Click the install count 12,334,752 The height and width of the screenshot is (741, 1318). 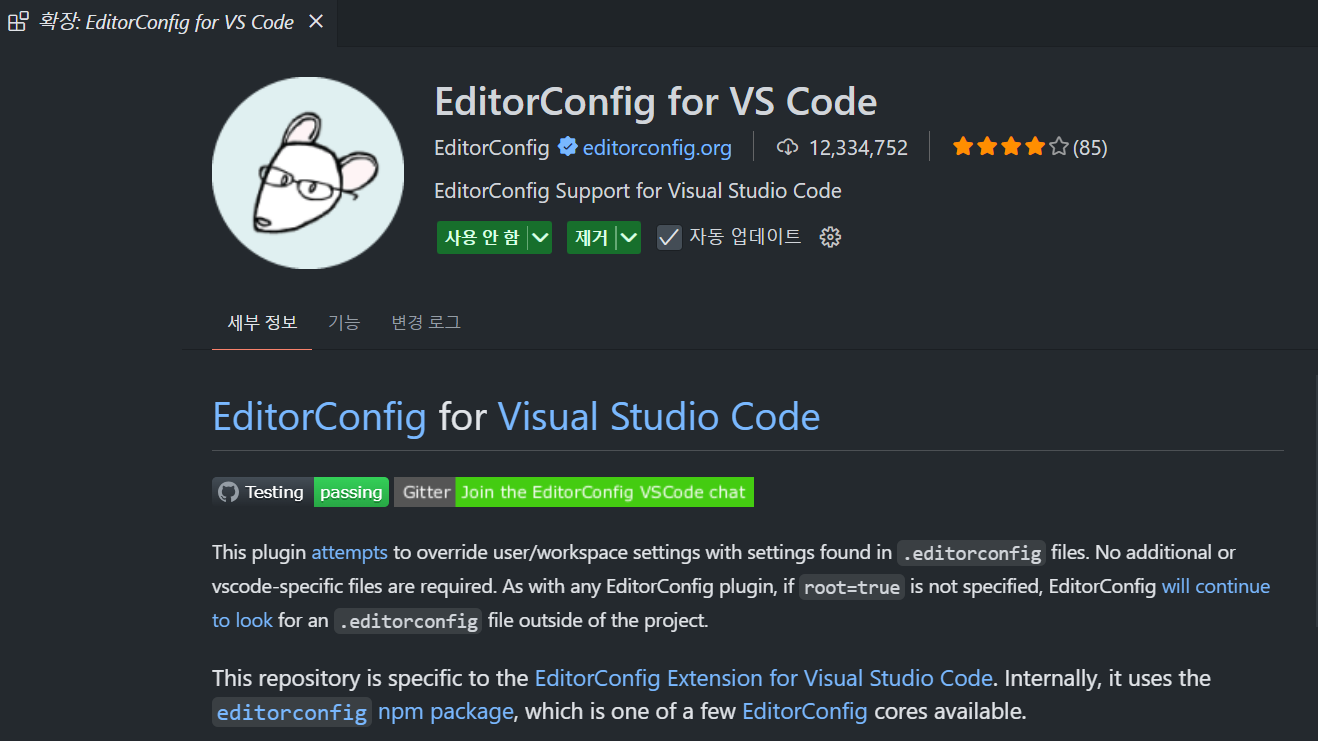858,148
